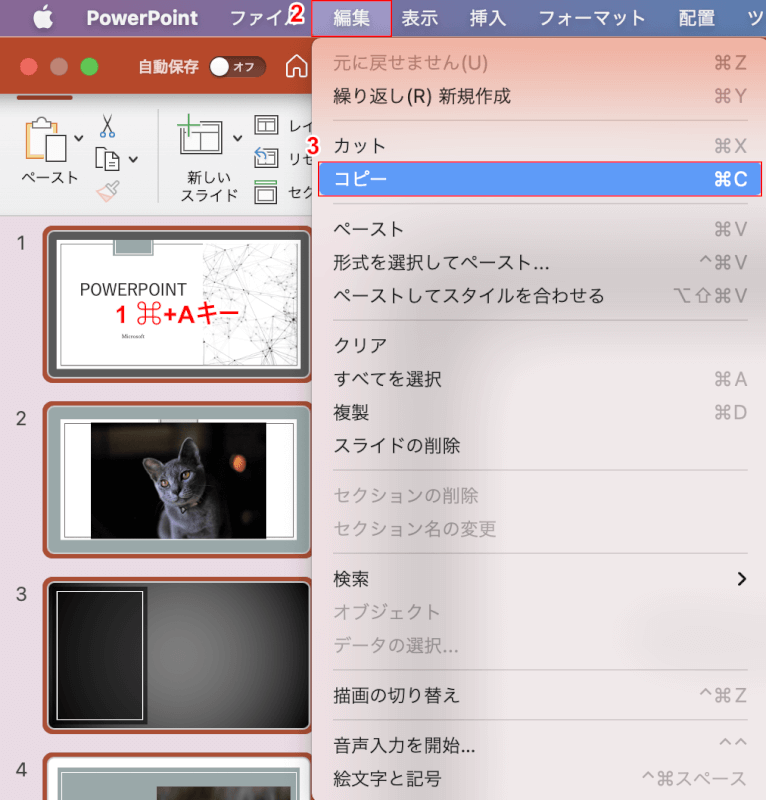Image resolution: width=766 pixels, height=800 pixels.
Task: Select the Format Painter brush icon
Action: (108, 191)
